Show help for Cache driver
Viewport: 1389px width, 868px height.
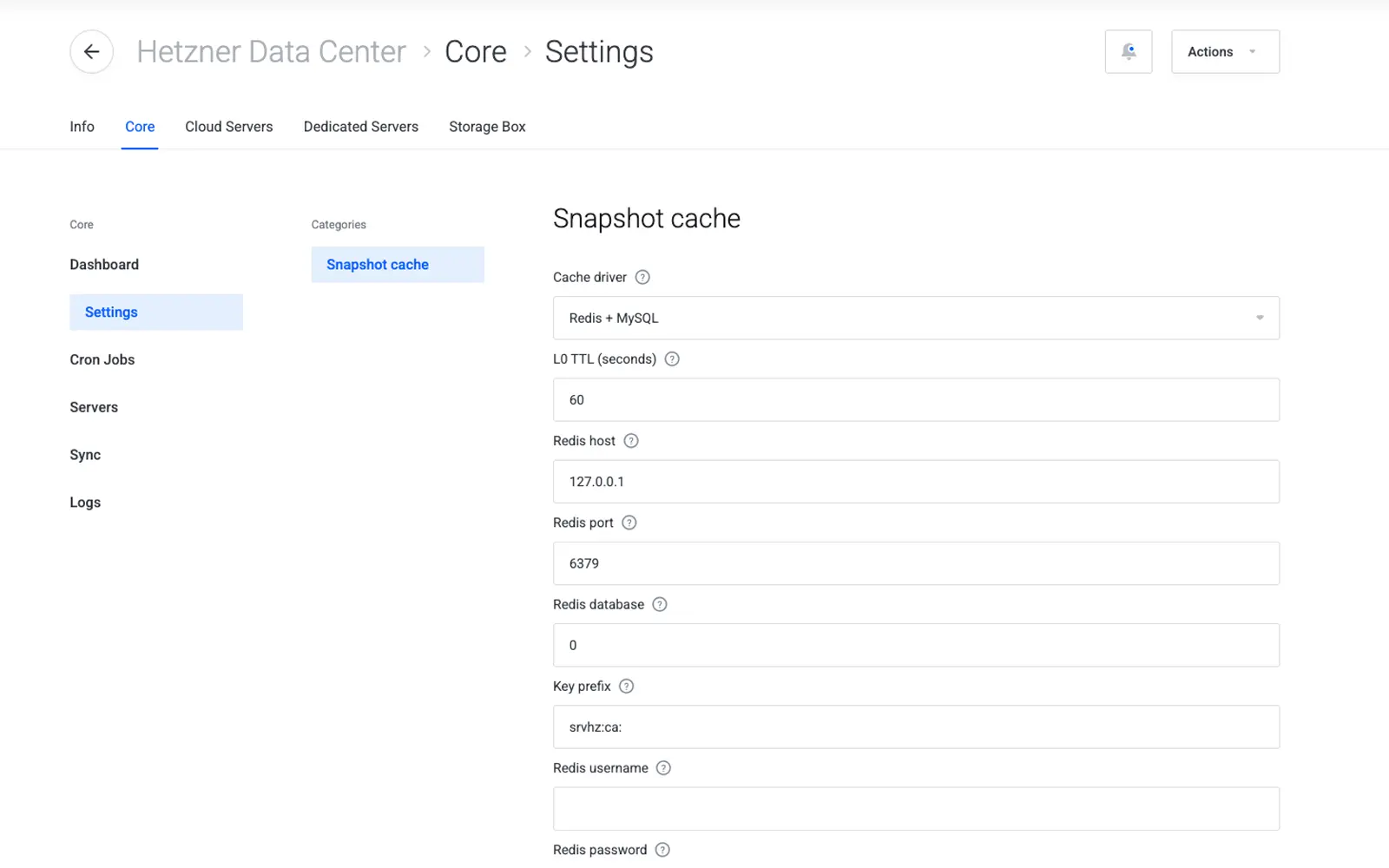coord(642,278)
